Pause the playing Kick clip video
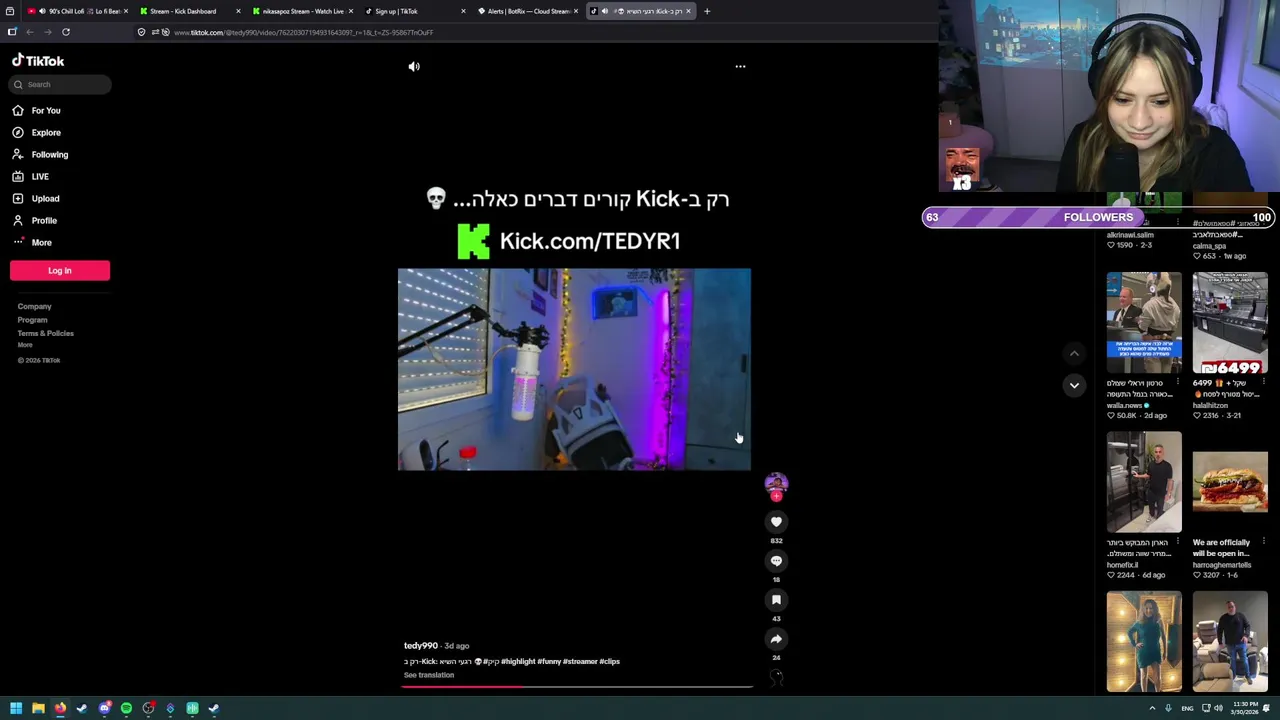Image resolution: width=1280 pixels, height=720 pixels. 574,369
